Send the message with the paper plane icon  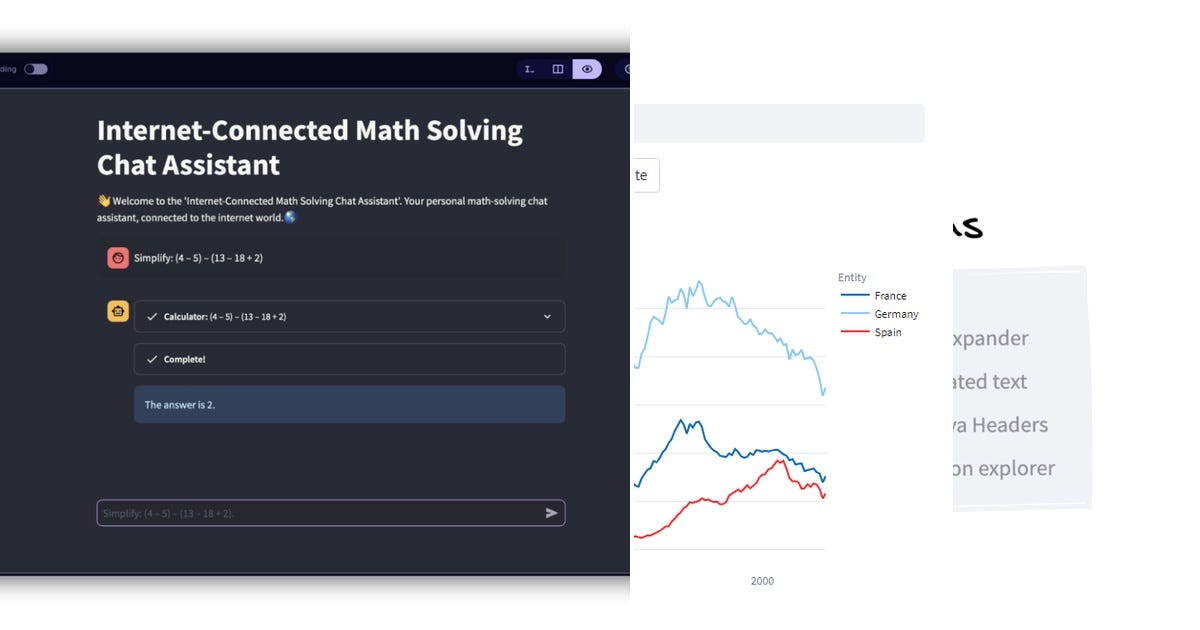551,513
